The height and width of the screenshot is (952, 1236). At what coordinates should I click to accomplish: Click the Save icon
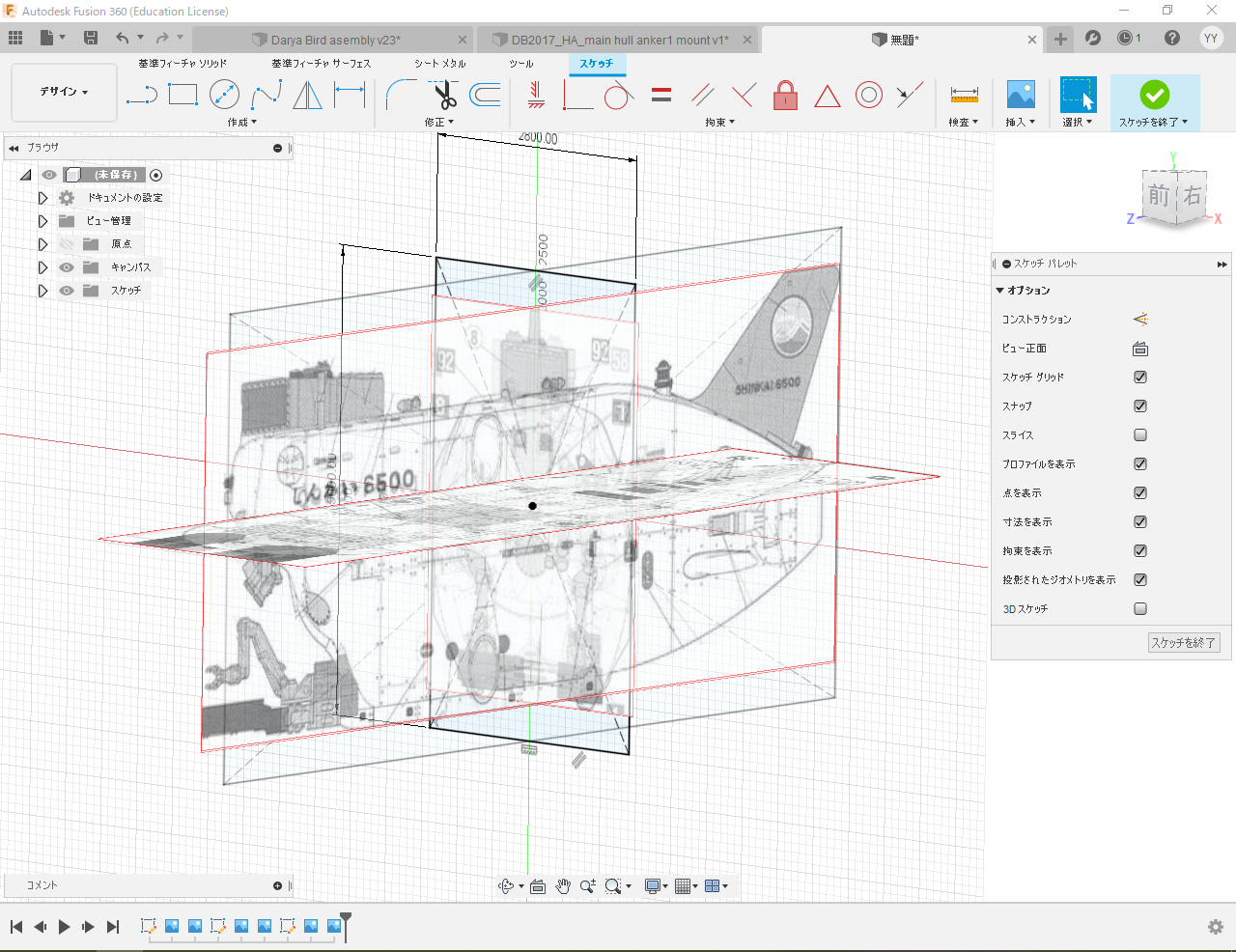91,38
